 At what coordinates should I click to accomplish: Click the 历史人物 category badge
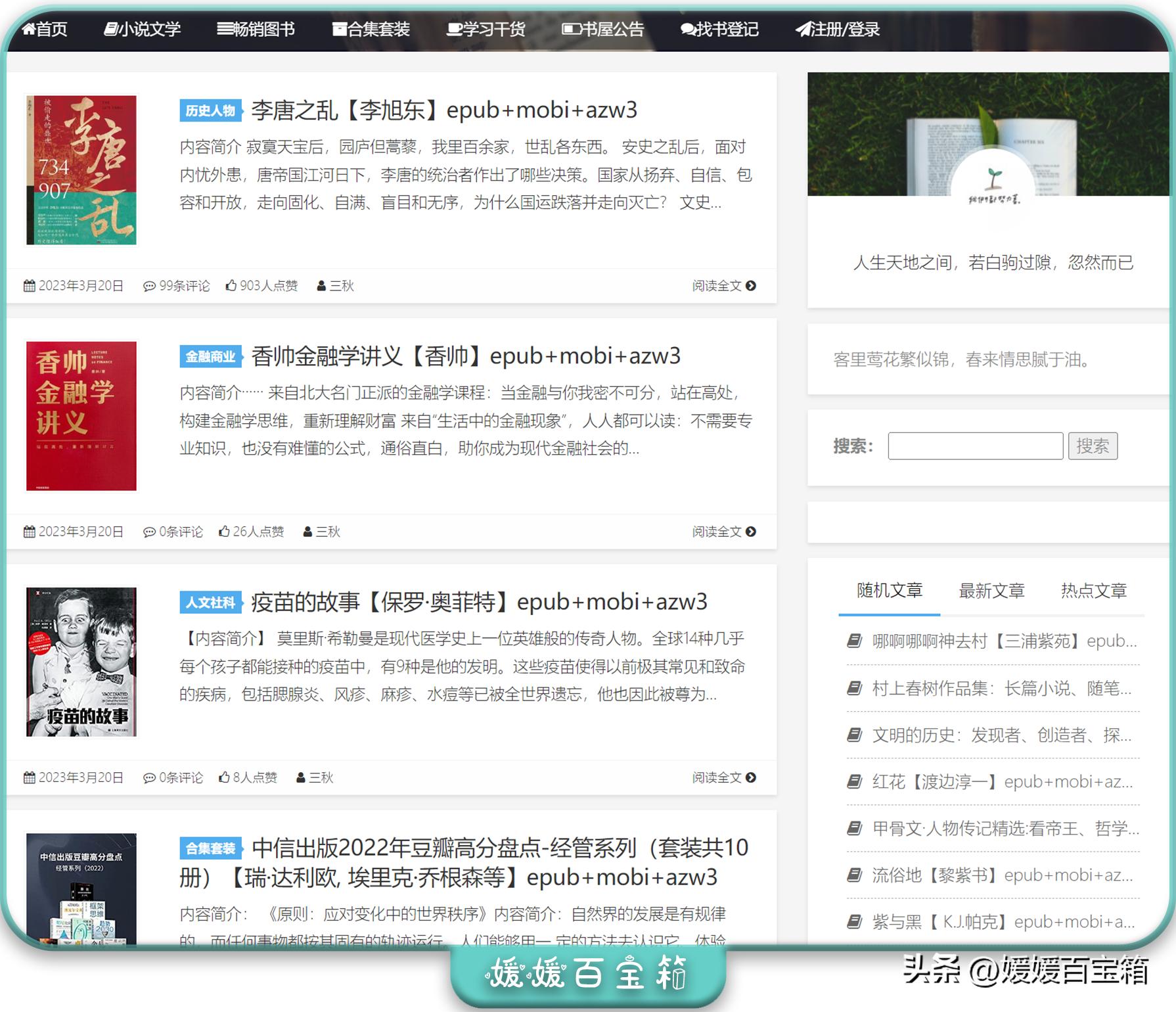pos(209,110)
